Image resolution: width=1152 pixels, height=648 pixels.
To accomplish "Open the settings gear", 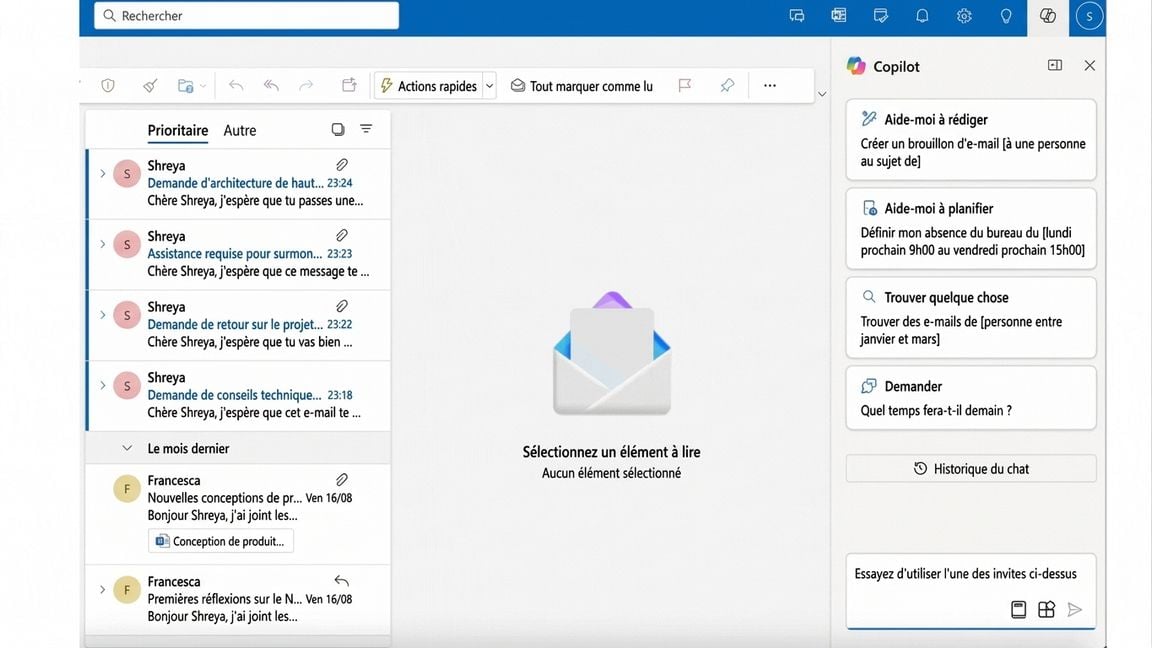I will pos(964,15).
